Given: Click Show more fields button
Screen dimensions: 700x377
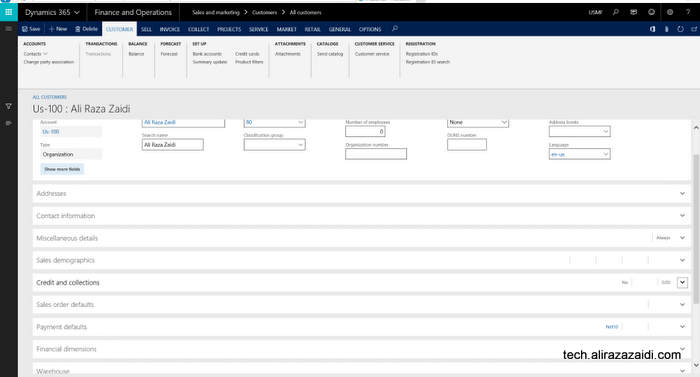Looking at the screenshot, I should [62, 169].
